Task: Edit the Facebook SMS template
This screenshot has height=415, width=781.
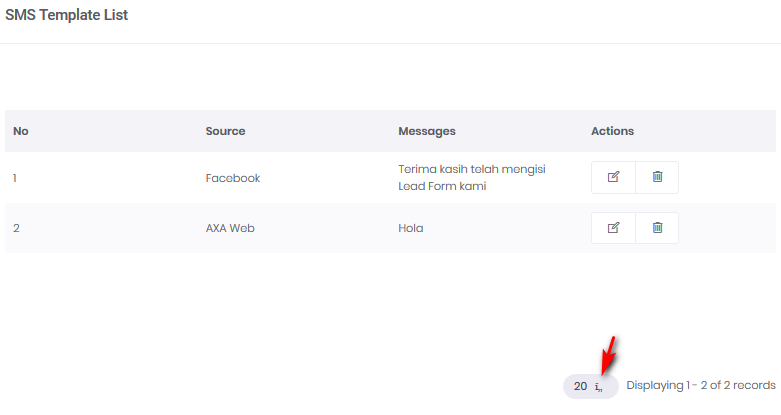Action: click(613, 177)
